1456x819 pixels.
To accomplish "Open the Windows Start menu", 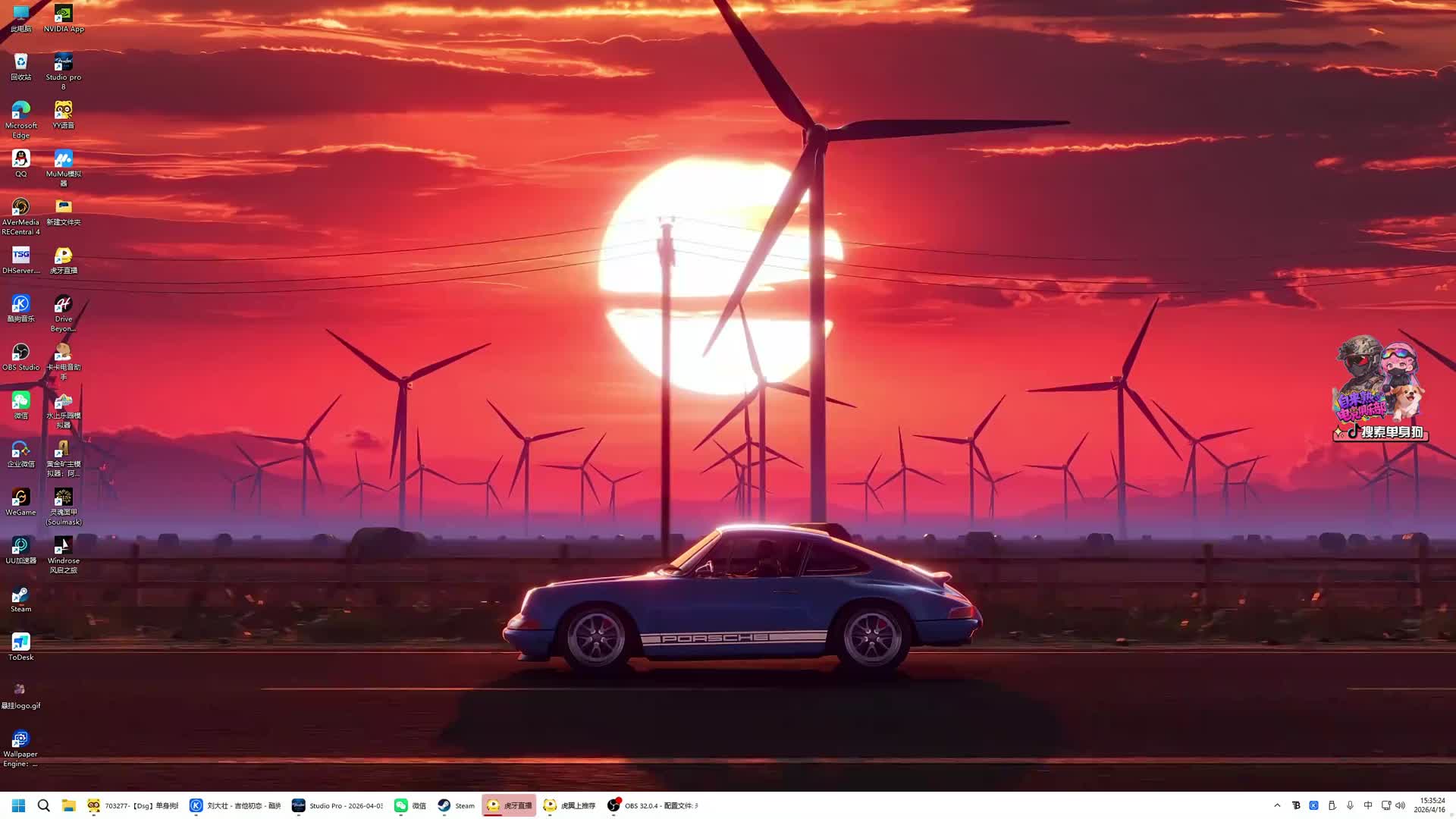I will (x=18, y=805).
